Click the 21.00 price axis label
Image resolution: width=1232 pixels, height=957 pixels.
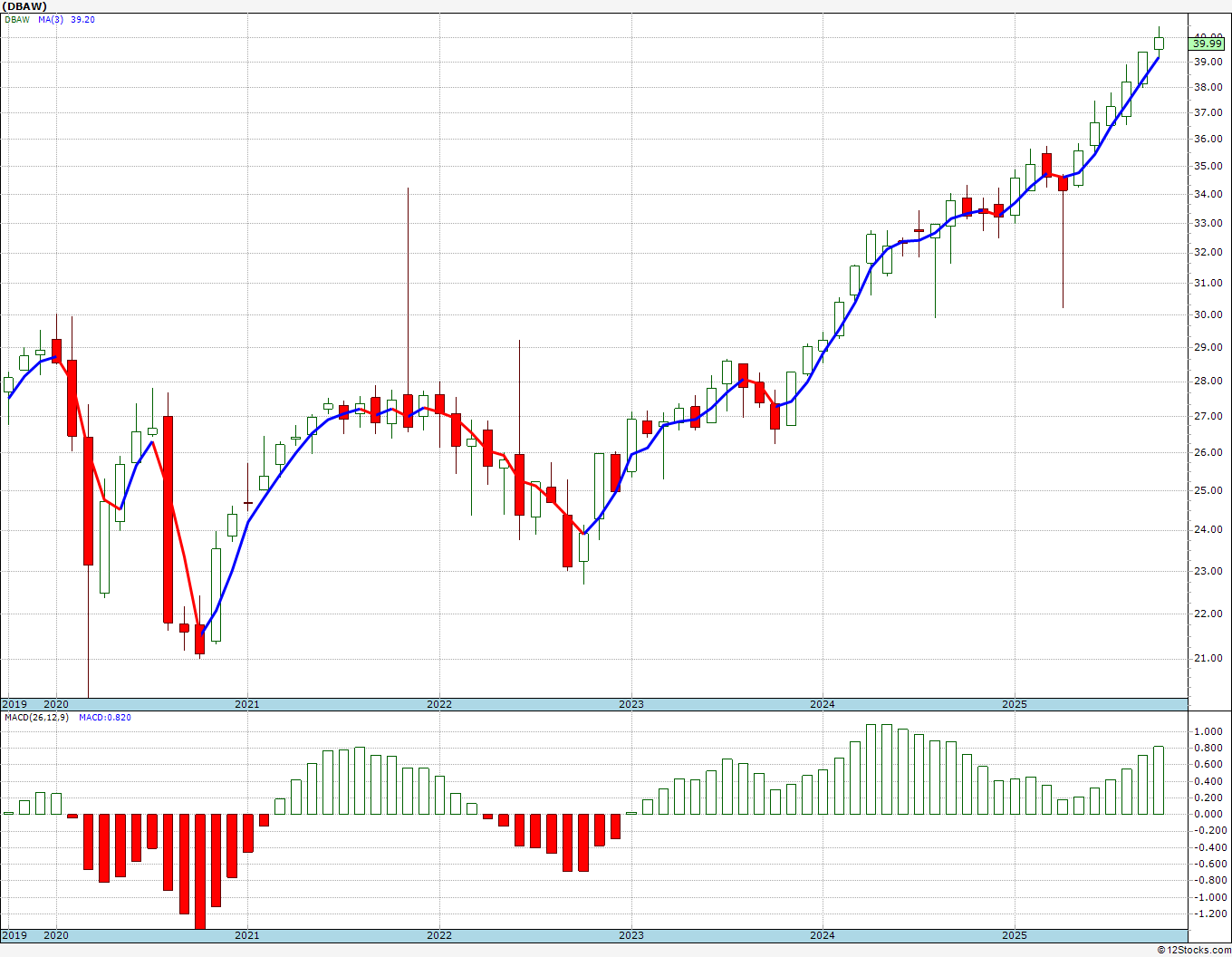[1208, 658]
